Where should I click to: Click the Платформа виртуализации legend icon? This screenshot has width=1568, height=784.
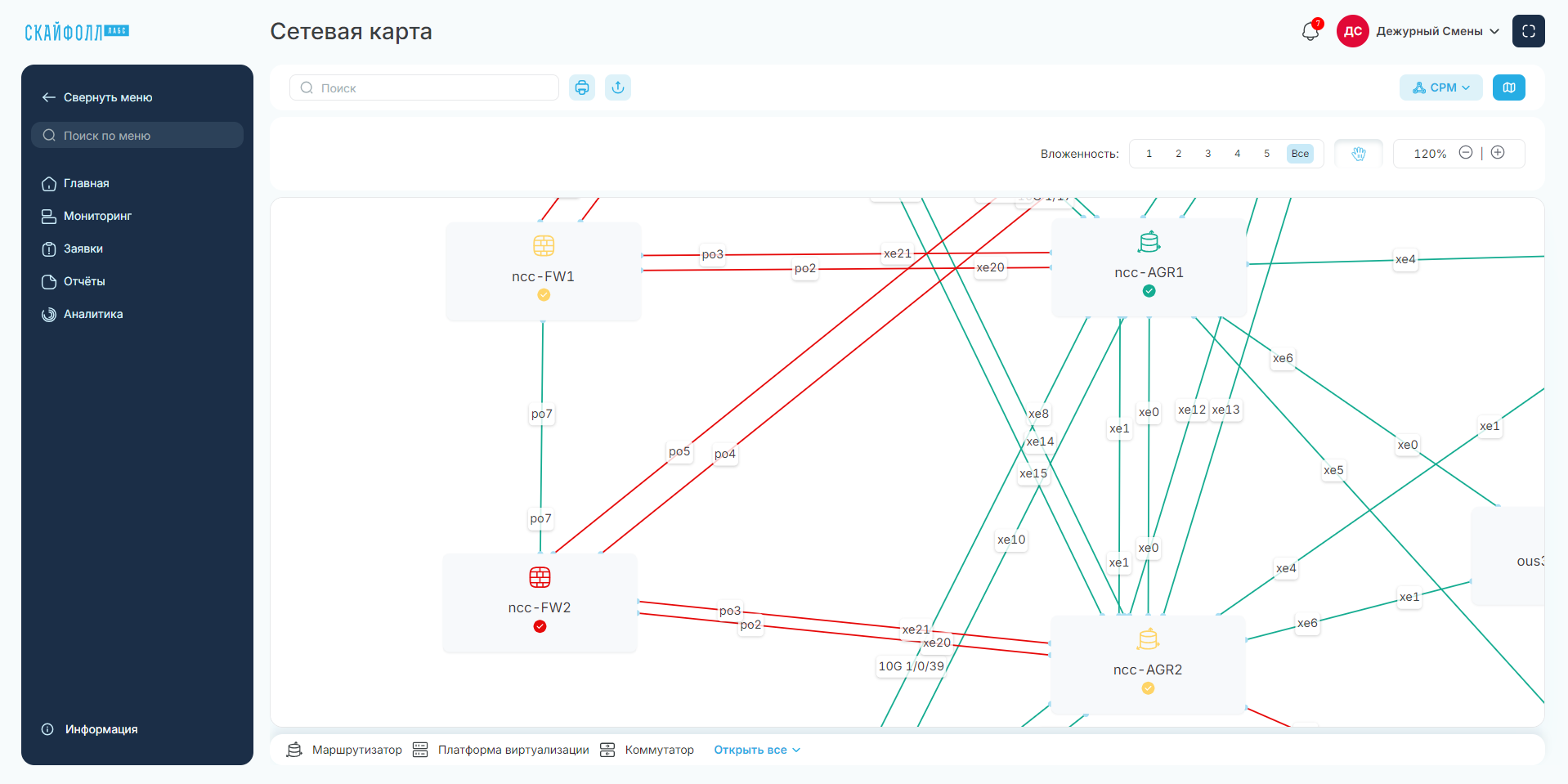420,750
